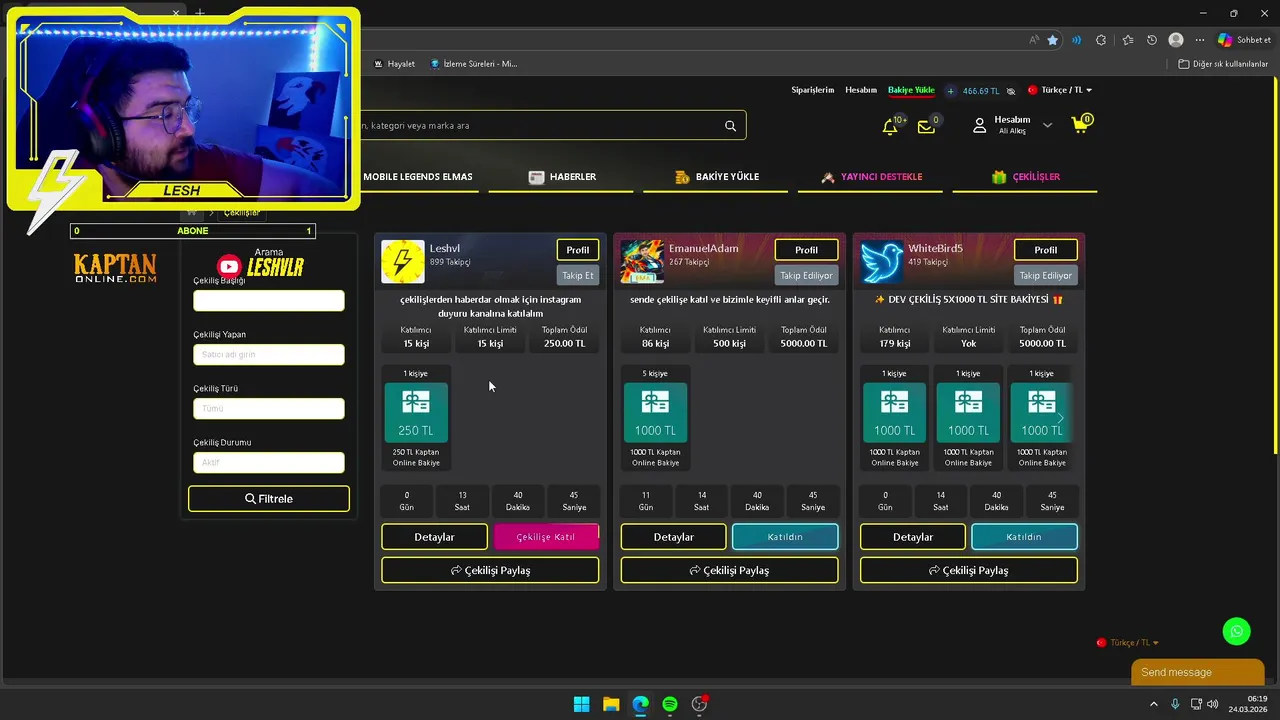Follow Leshvl with Takip Et

click(578, 275)
